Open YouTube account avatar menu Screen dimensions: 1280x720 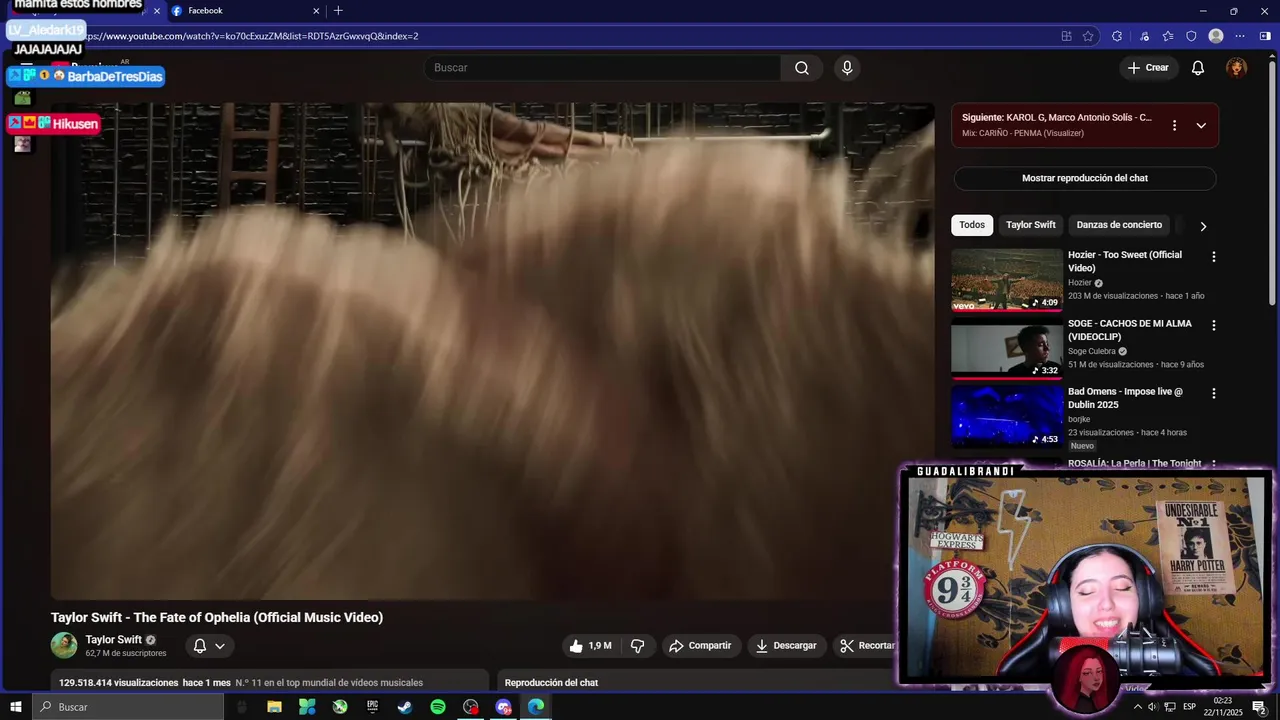pyautogui.click(x=1237, y=68)
